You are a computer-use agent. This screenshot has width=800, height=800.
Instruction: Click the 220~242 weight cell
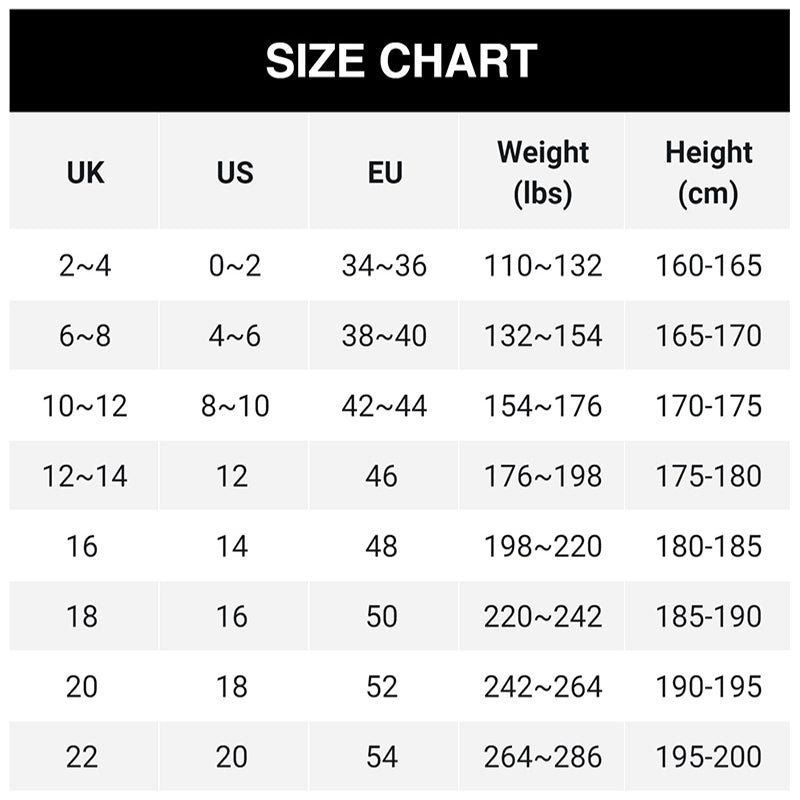543,616
